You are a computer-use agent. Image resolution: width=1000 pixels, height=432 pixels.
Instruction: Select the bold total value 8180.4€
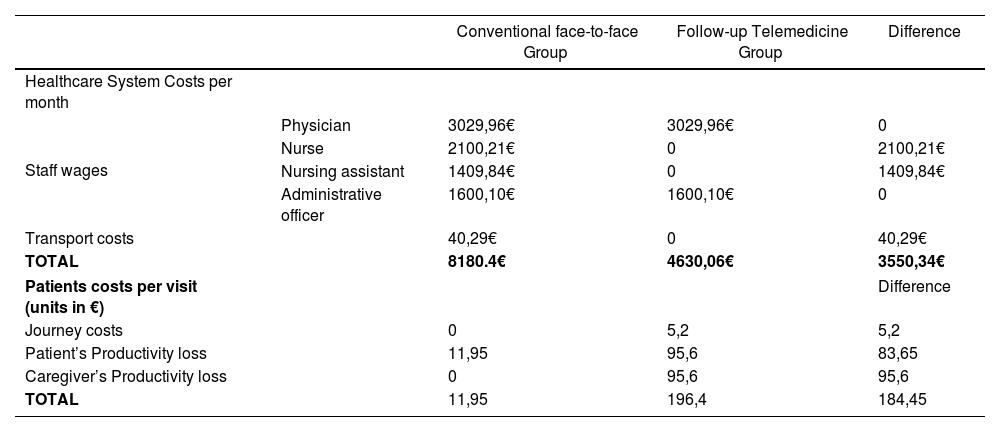(x=483, y=262)
